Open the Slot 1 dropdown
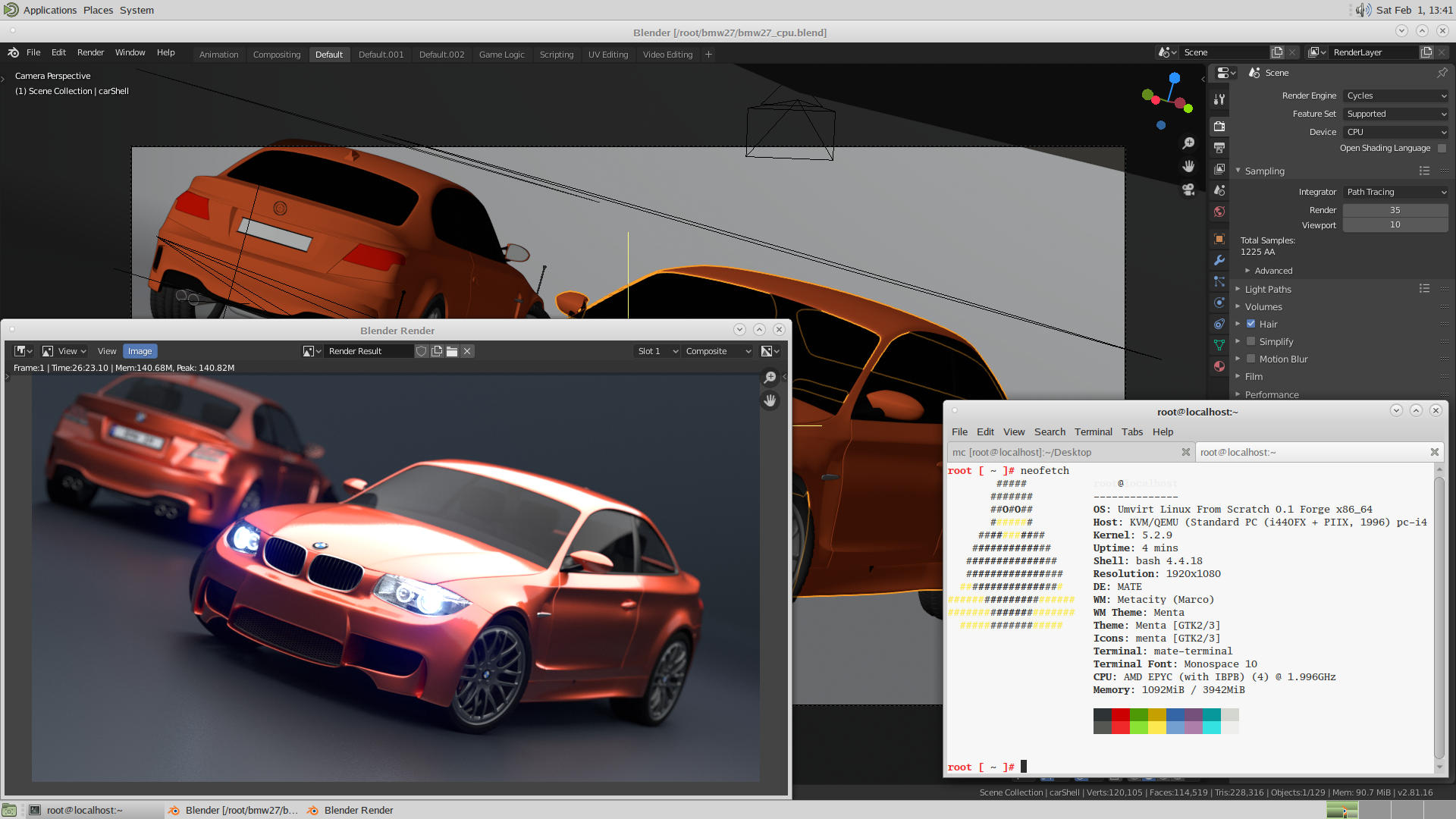This screenshot has height=819, width=1456. pyautogui.click(x=657, y=351)
